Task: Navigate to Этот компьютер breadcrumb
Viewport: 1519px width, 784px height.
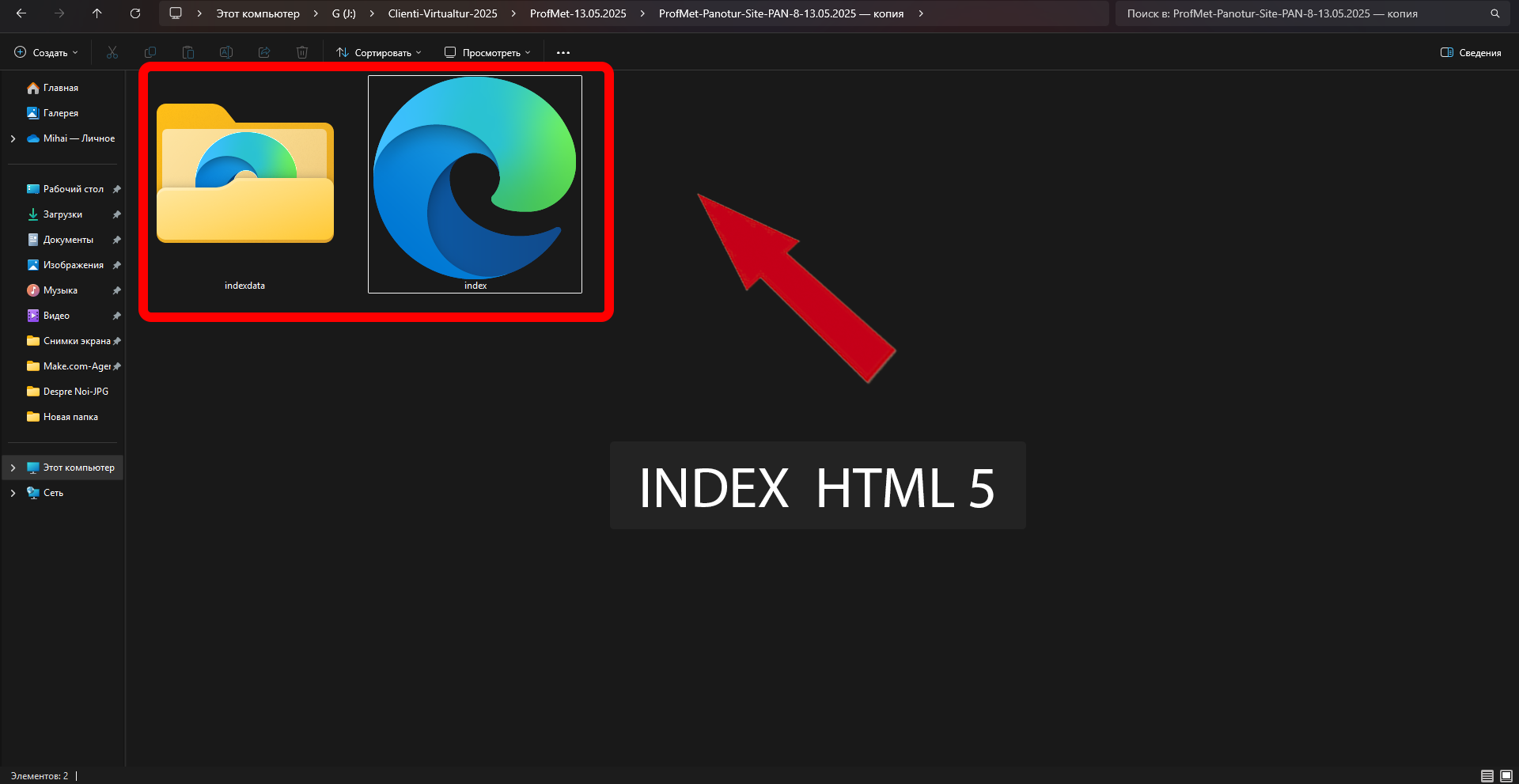Action: coord(258,13)
